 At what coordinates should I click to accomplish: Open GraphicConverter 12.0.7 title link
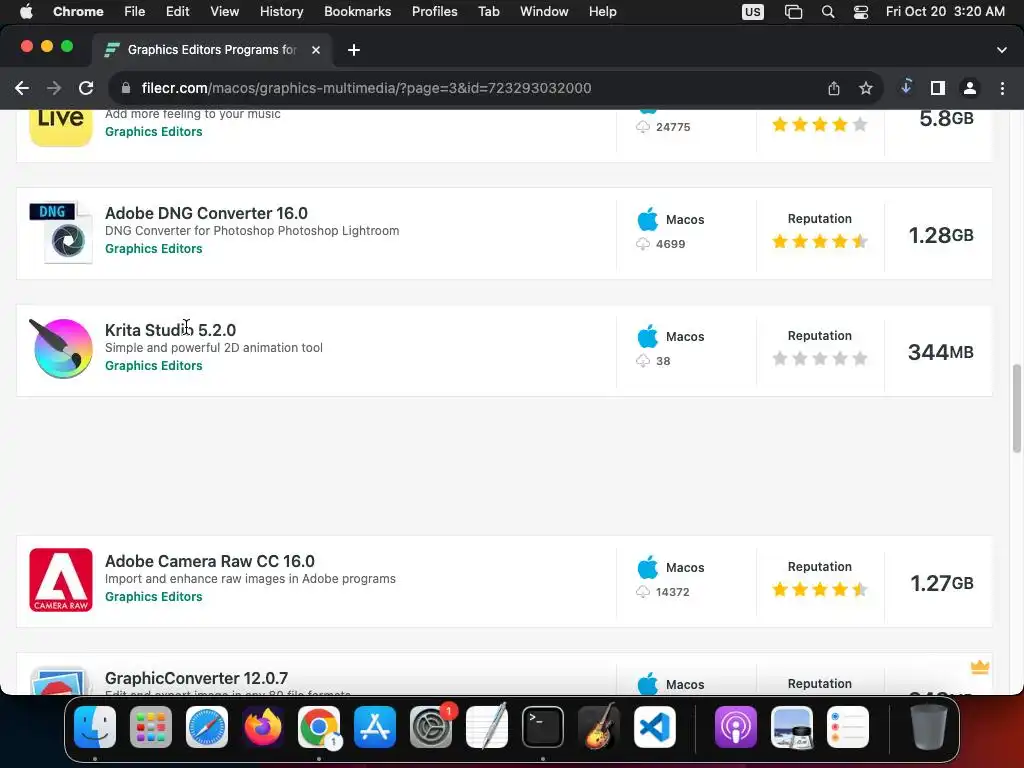point(197,678)
